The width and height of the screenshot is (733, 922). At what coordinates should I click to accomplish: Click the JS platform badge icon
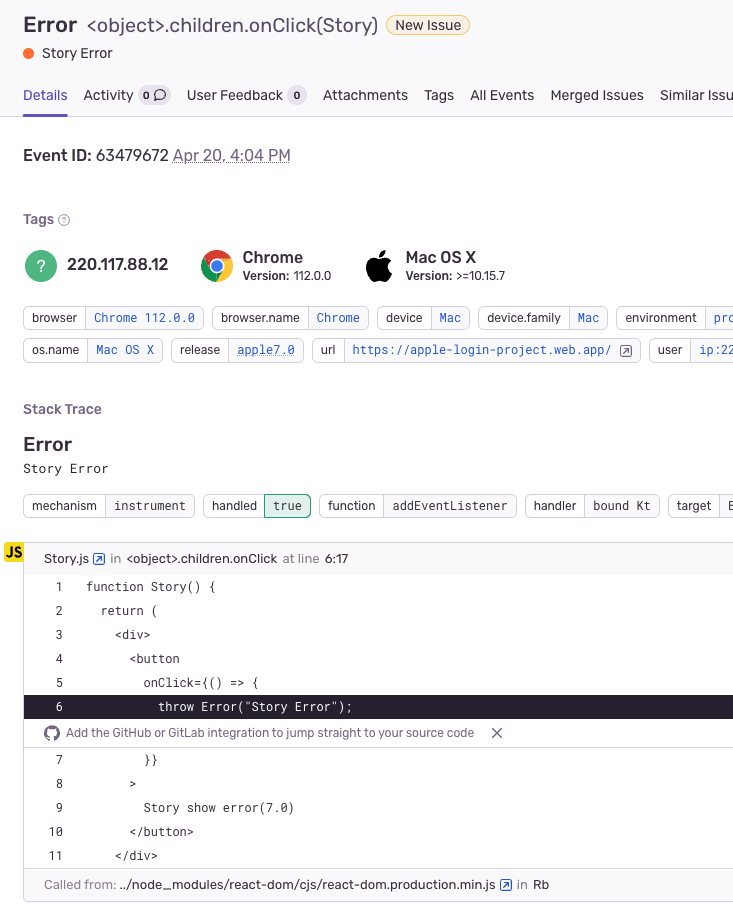(x=14, y=552)
